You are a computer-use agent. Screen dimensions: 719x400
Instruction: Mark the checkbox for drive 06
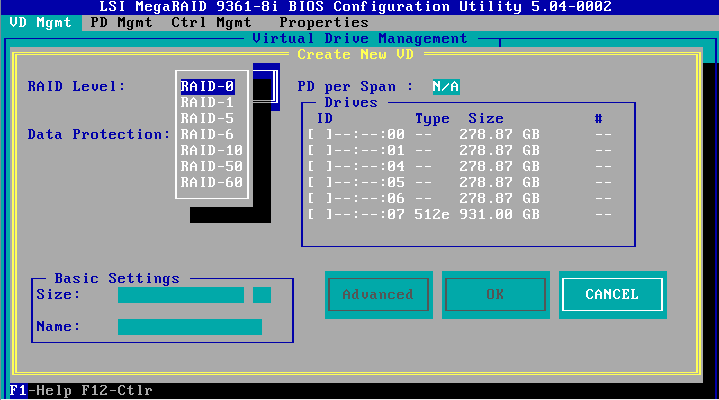(x=320, y=199)
